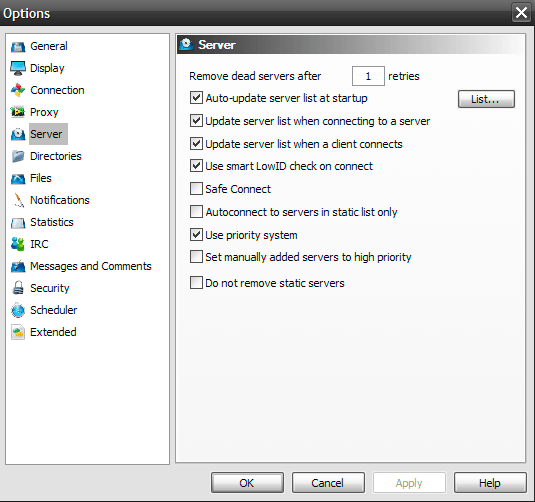
Task: Open the General settings icon
Action: [18, 46]
